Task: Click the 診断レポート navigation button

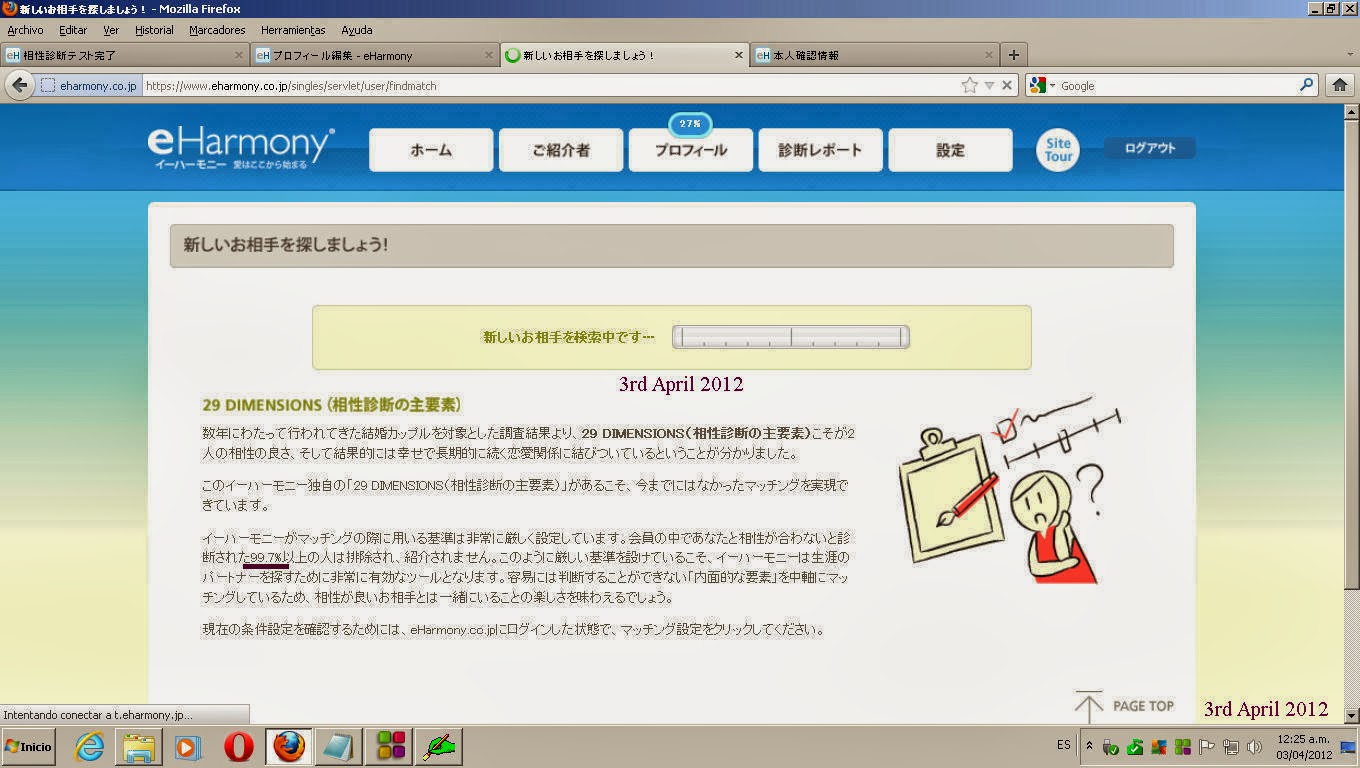Action: [820, 150]
